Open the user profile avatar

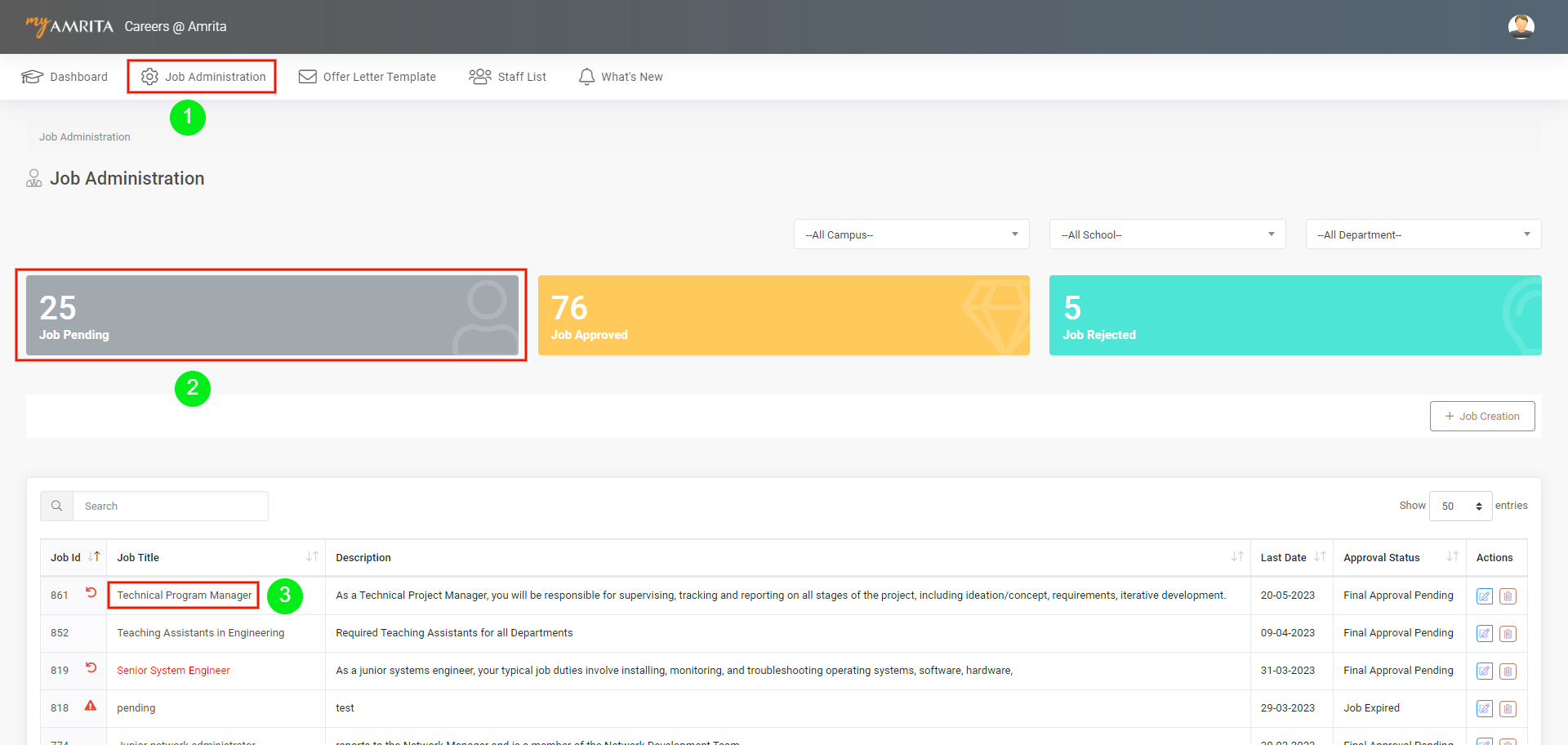tap(1521, 27)
